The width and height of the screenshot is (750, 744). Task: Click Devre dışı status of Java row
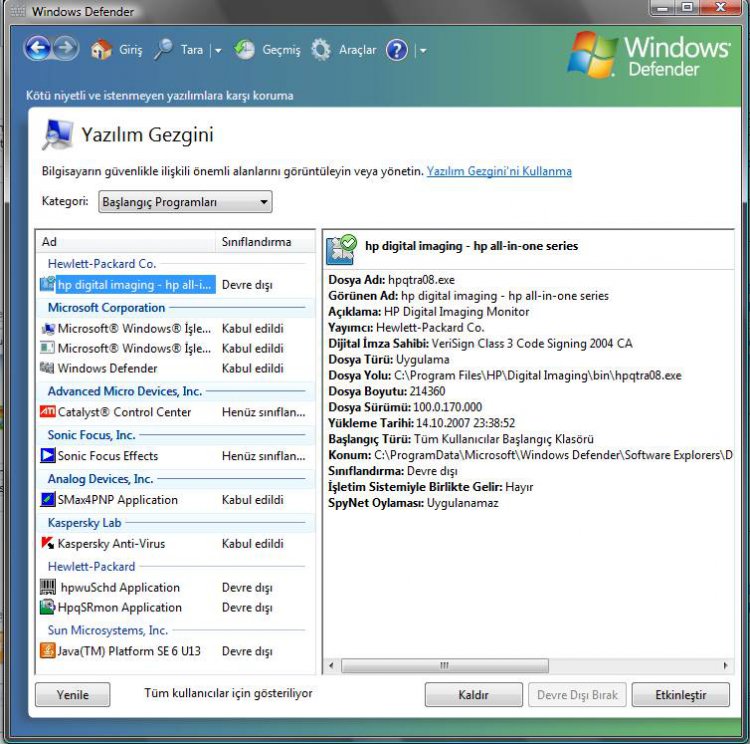point(247,651)
